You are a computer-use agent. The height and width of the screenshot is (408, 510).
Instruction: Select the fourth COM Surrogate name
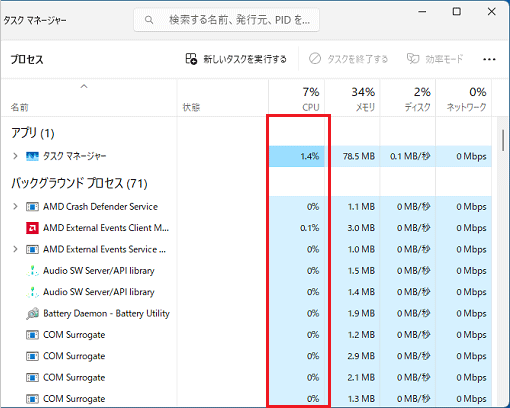click(x=74, y=399)
